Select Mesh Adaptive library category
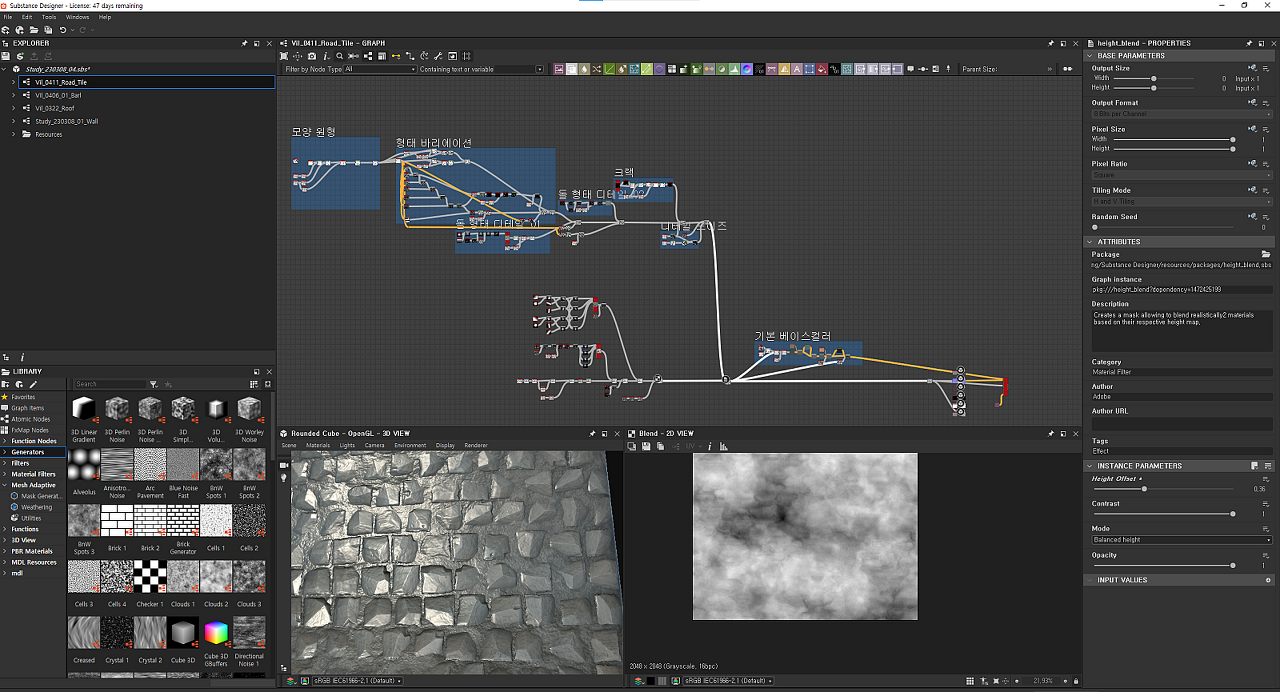The width and height of the screenshot is (1280, 692). point(34,485)
